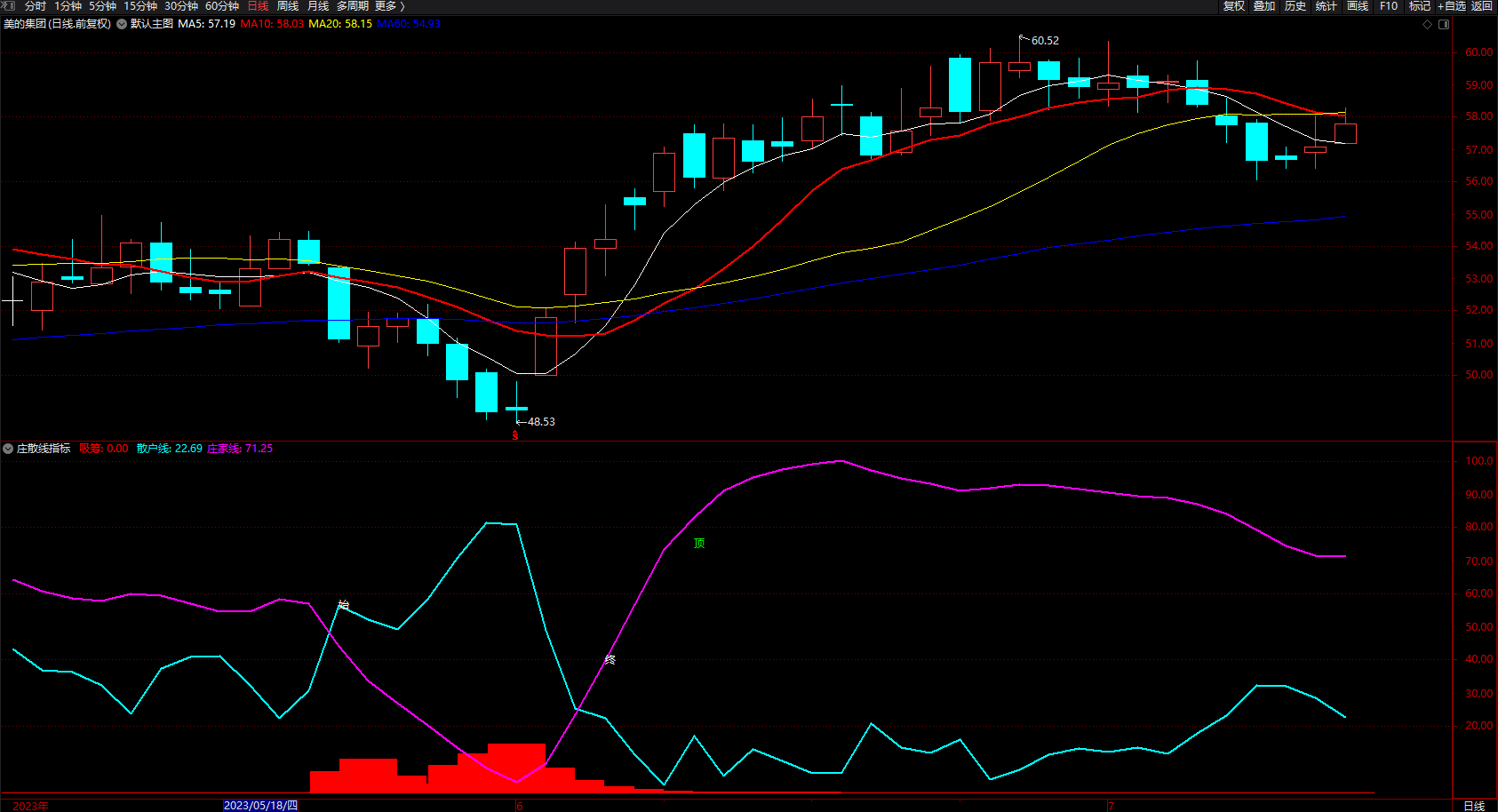Click the top-left toolbar toggle icon
Image resolution: width=1498 pixels, height=812 pixels.
(x=9, y=5)
